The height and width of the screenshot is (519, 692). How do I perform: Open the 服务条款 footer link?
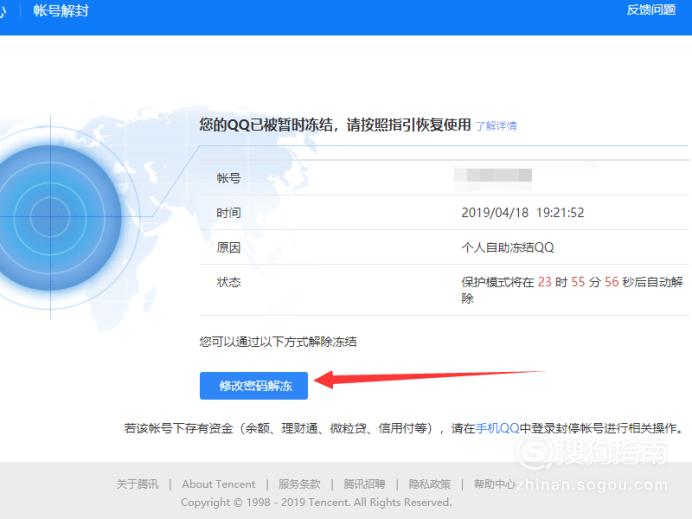[x=299, y=484]
